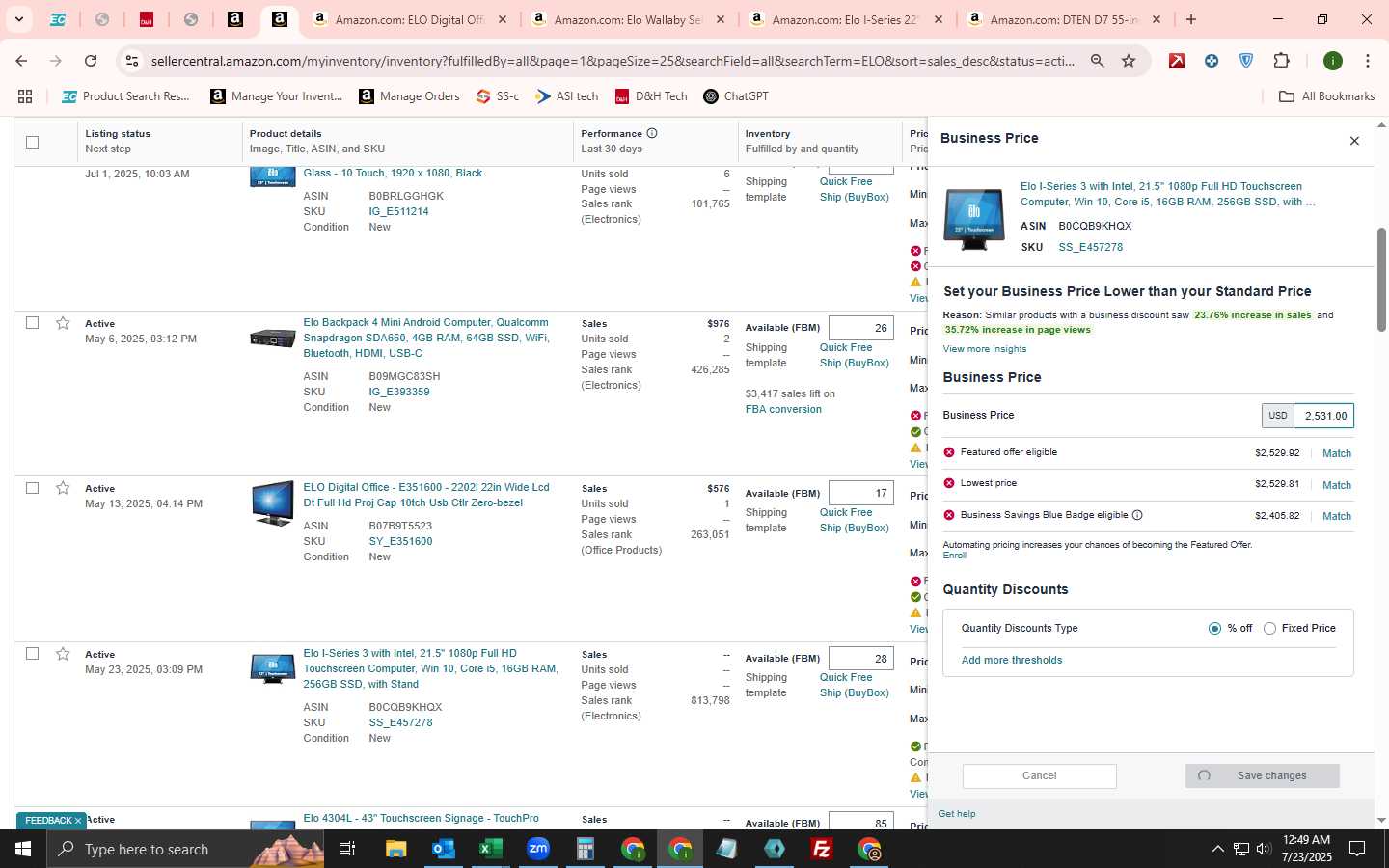Image resolution: width=1389 pixels, height=868 pixels.
Task: Open FileZilla from the taskbar
Action: [822, 849]
